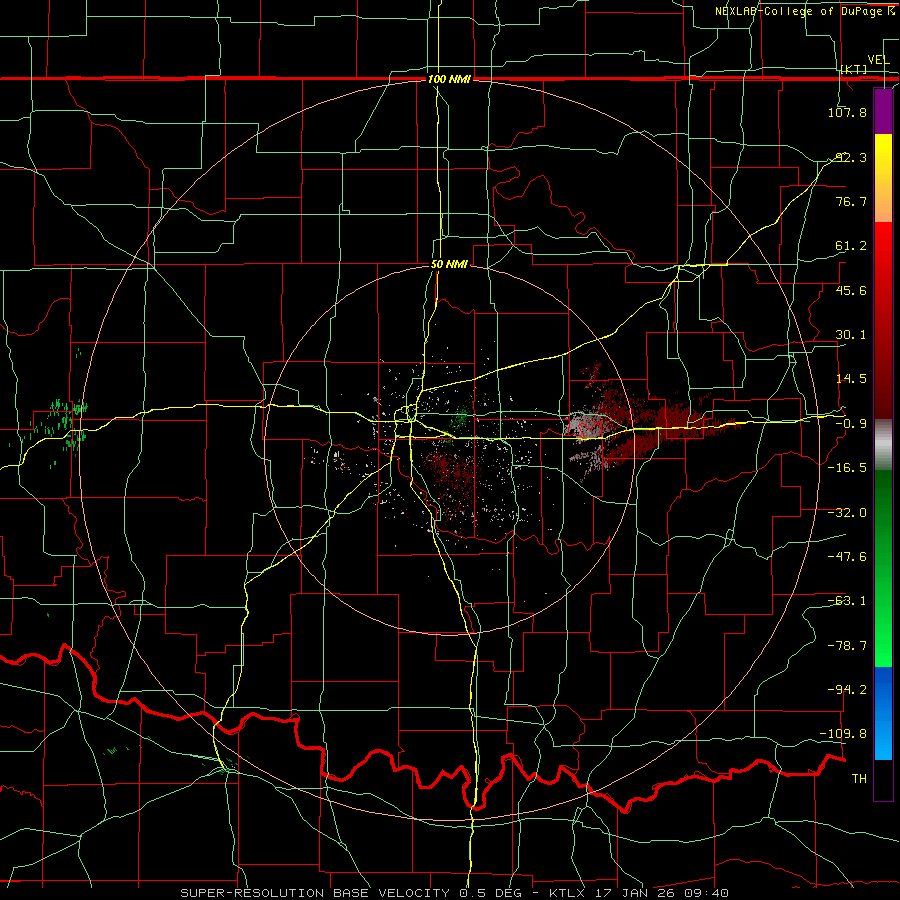
Task: Pick the purple segment of velocity color bar
Action: click(x=883, y=111)
